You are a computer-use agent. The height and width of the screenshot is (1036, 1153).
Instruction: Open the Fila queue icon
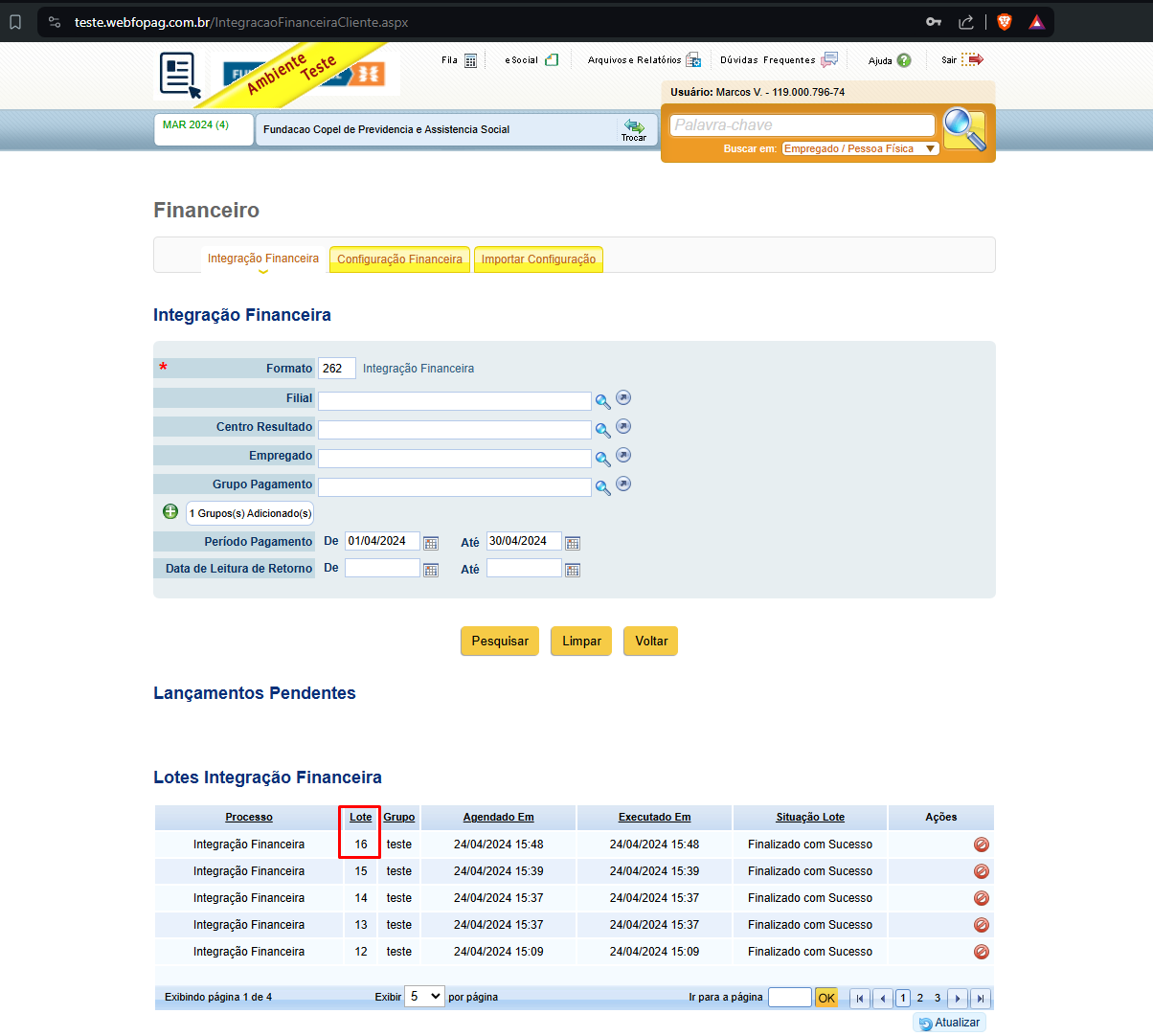coord(470,60)
